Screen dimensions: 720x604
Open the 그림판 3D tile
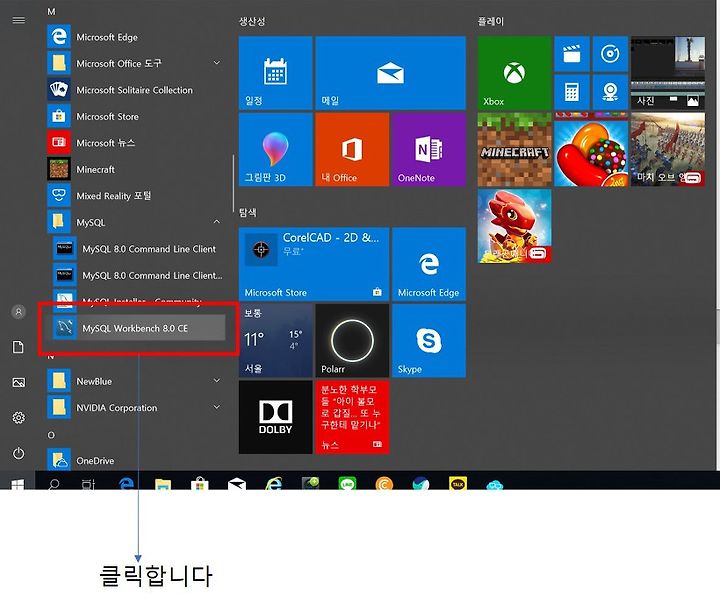[x=276, y=149]
